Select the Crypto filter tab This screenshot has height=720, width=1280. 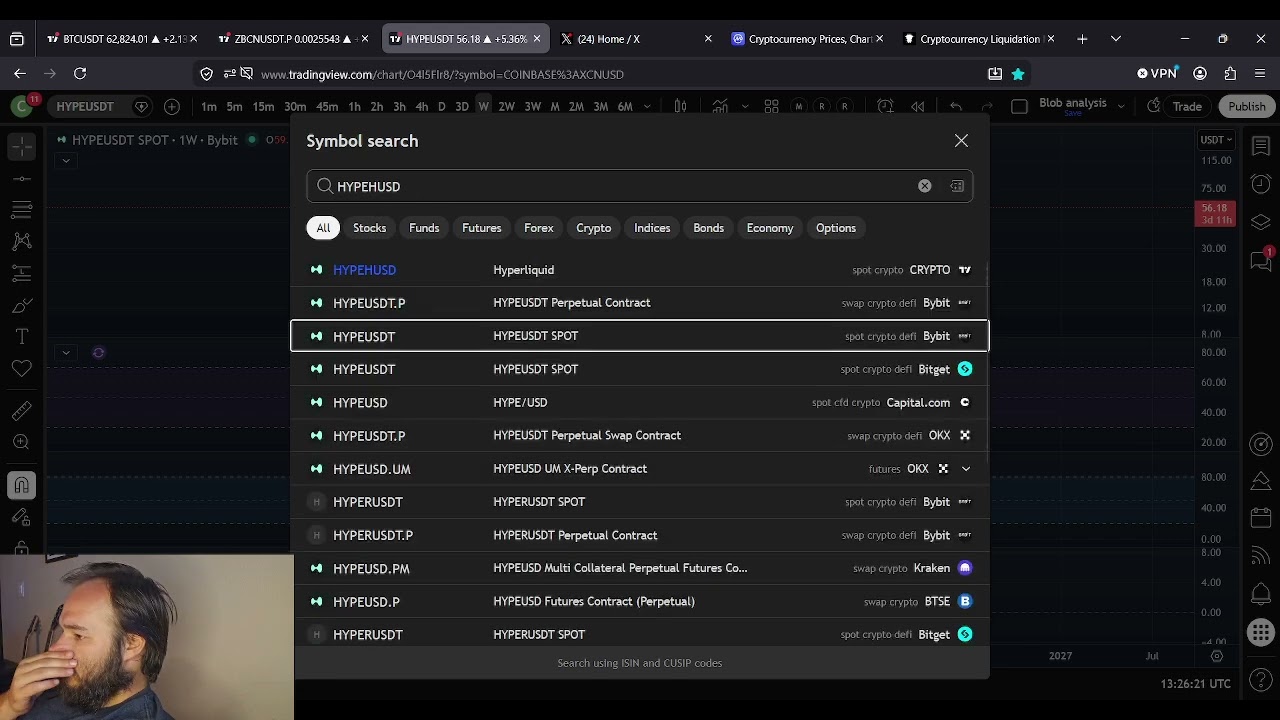click(593, 228)
